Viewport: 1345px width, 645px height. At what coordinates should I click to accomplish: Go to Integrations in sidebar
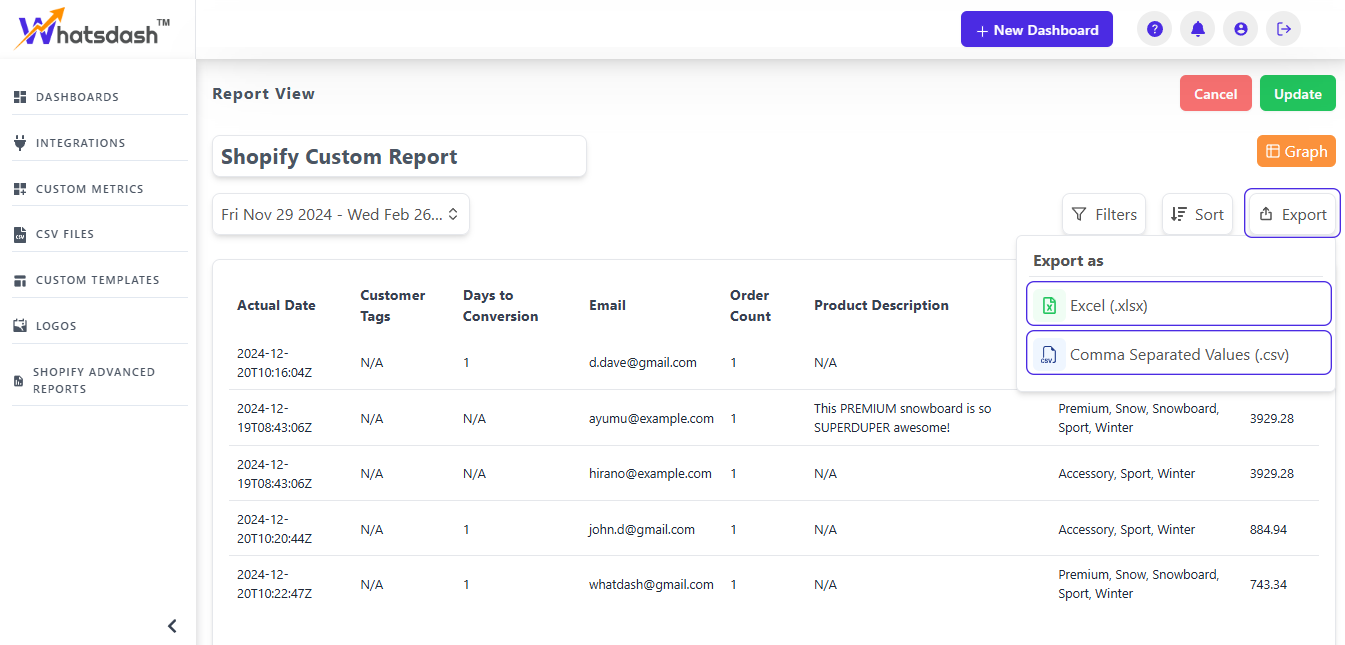[81, 143]
